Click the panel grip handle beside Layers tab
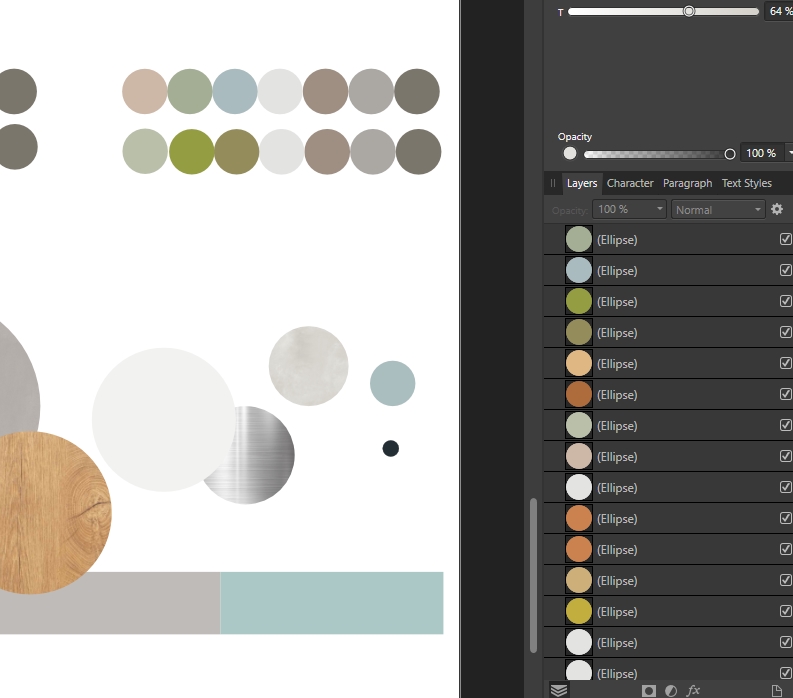The height and width of the screenshot is (698, 793). [x=553, y=183]
